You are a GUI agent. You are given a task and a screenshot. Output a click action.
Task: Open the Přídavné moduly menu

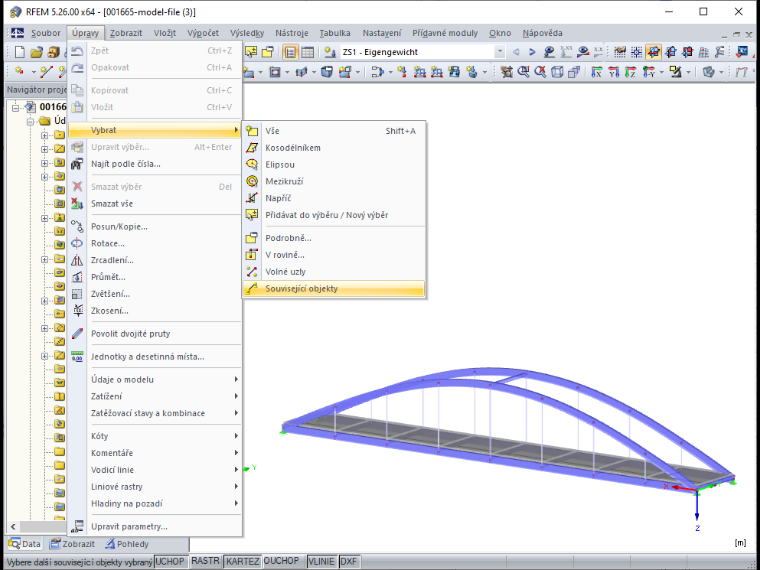point(445,33)
